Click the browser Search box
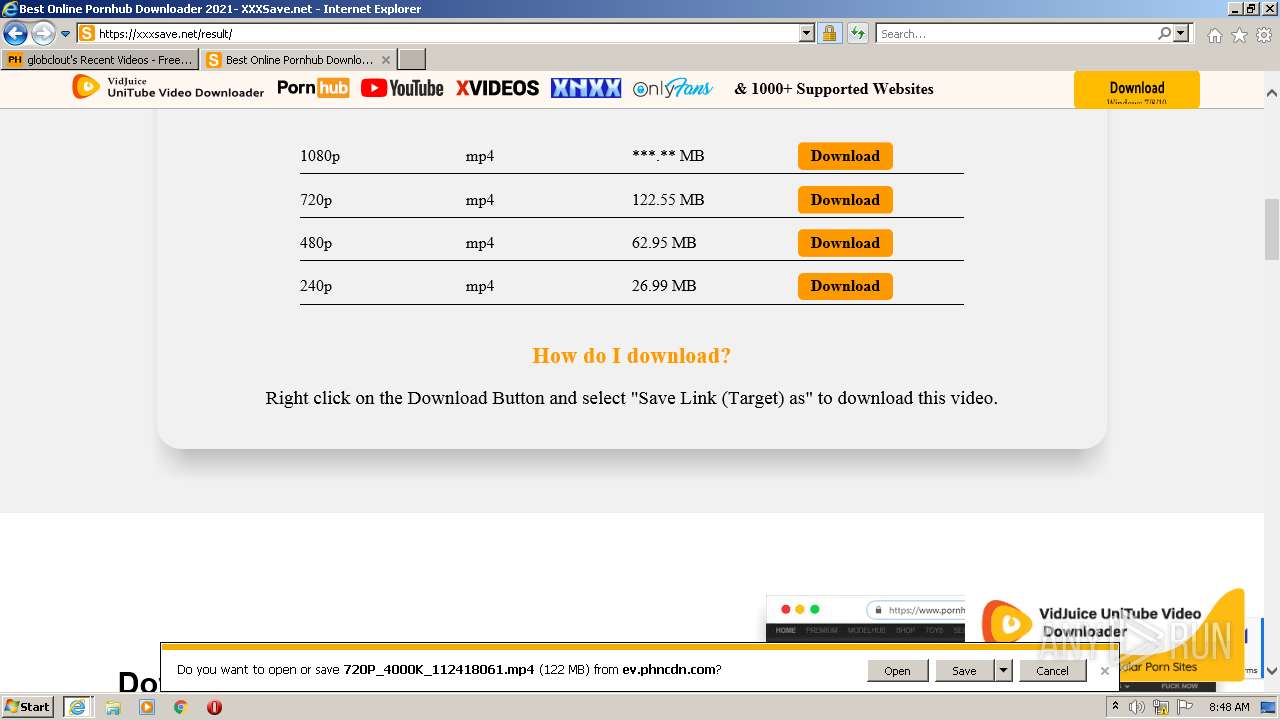1280x720 pixels. click(x=1016, y=33)
